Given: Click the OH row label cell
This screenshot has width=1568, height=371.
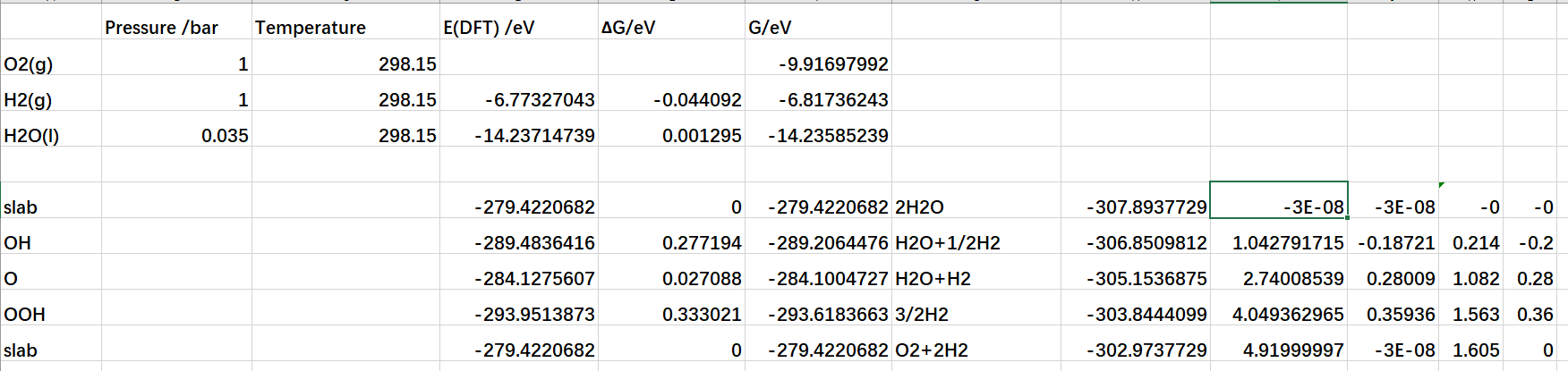Looking at the screenshot, I should click(x=51, y=242).
